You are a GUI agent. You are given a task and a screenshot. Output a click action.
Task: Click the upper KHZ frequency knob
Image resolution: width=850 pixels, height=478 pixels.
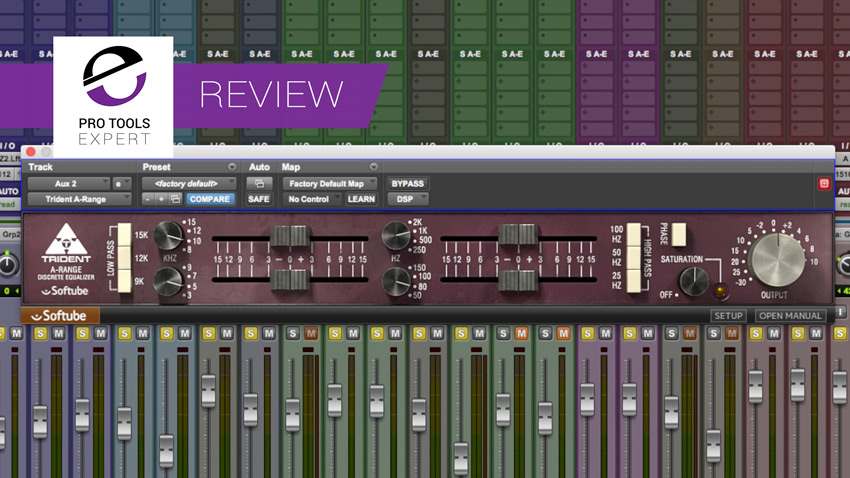coord(169,235)
